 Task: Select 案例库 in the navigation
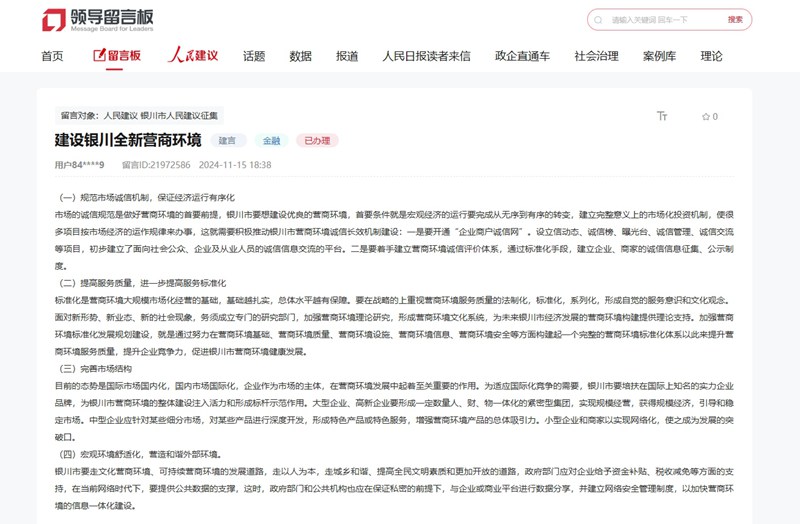tap(659, 56)
